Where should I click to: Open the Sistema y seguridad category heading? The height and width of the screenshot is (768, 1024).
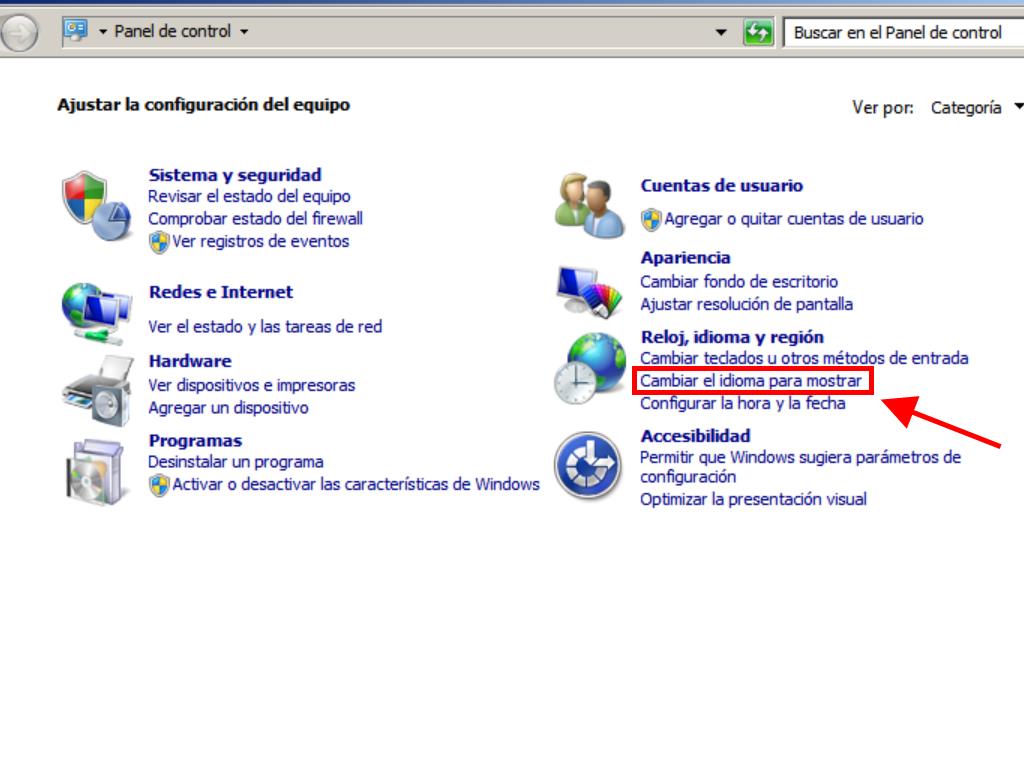(235, 175)
